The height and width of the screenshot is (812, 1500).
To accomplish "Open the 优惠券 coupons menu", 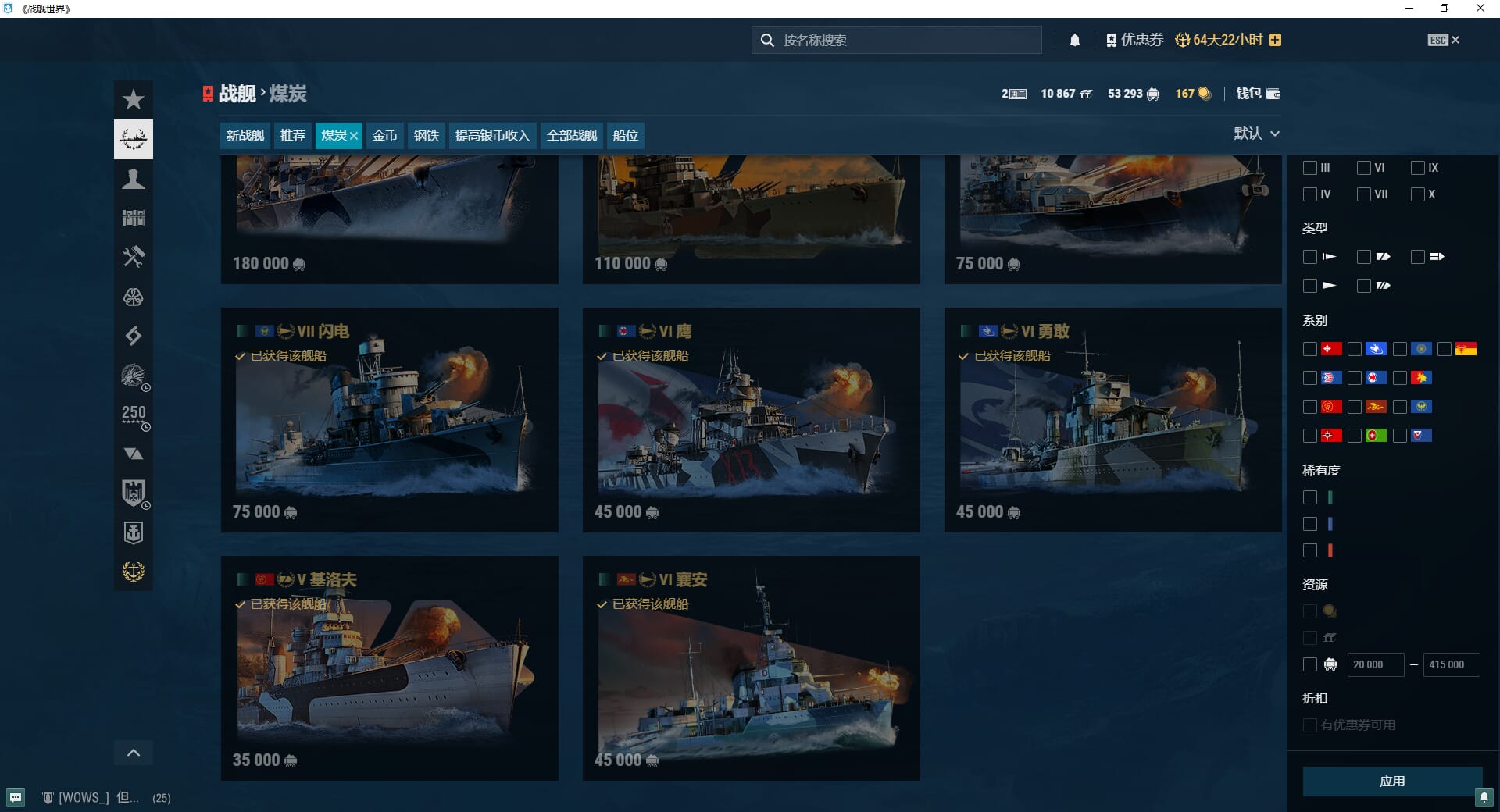I will pos(1134,40).
